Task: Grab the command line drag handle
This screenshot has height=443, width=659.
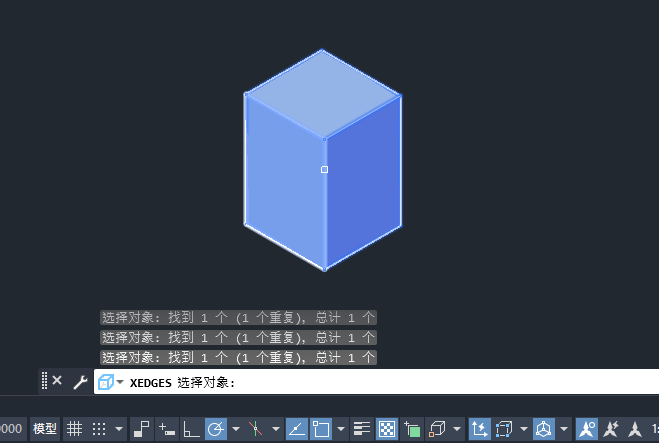Action: (x=44, y=381)
